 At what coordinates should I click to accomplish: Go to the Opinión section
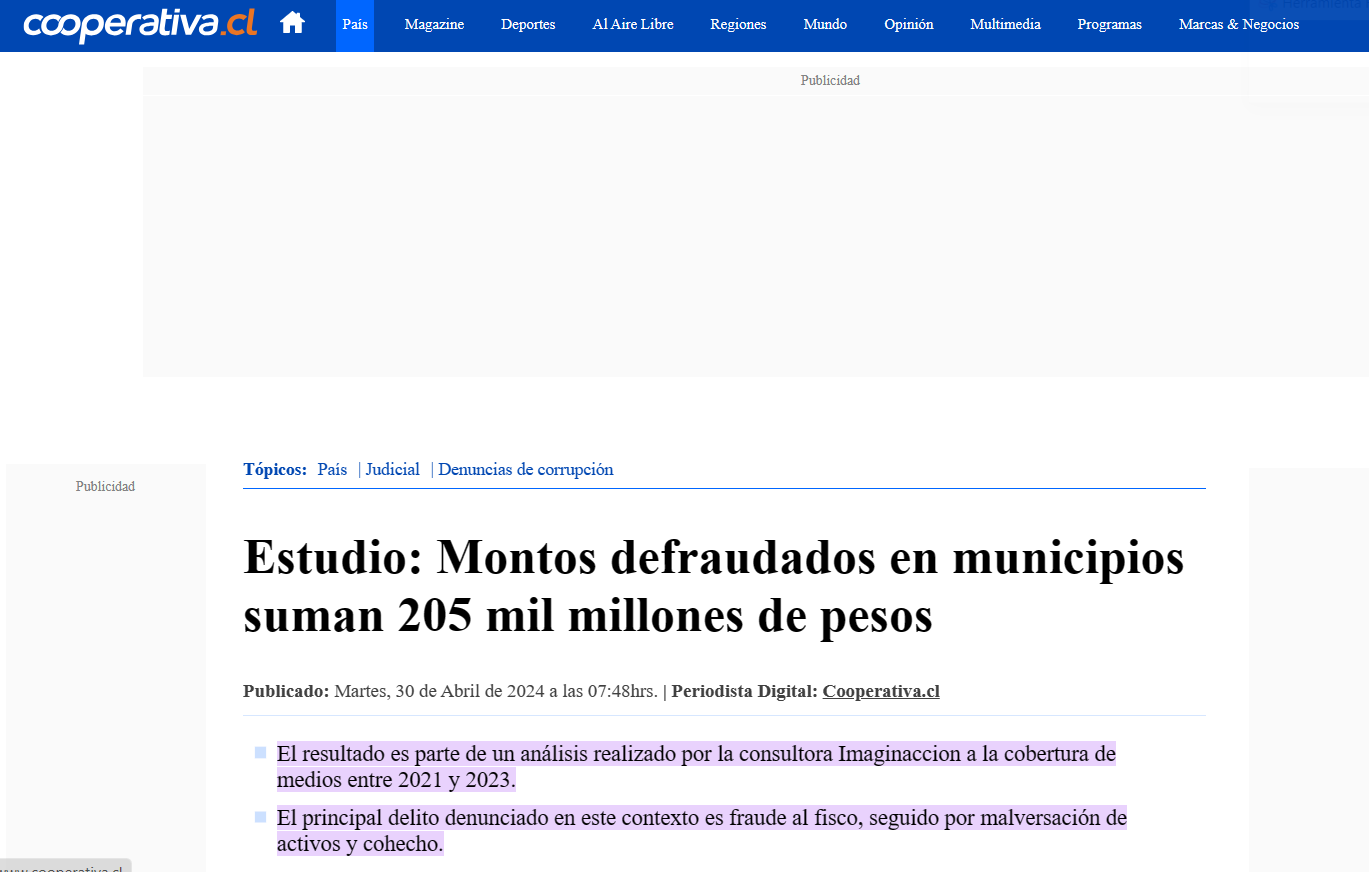[909, 25]
